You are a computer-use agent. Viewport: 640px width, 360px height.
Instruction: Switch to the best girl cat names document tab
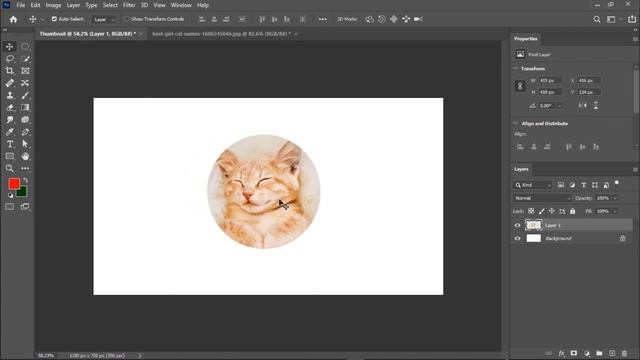[221, 34]
